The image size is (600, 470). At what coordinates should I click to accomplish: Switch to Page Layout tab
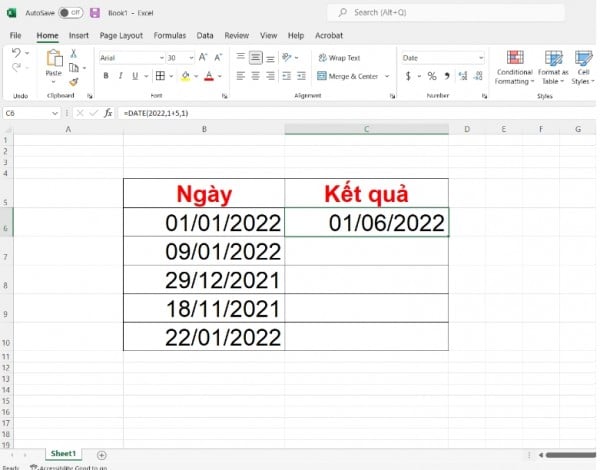click(x=121, y=36)
